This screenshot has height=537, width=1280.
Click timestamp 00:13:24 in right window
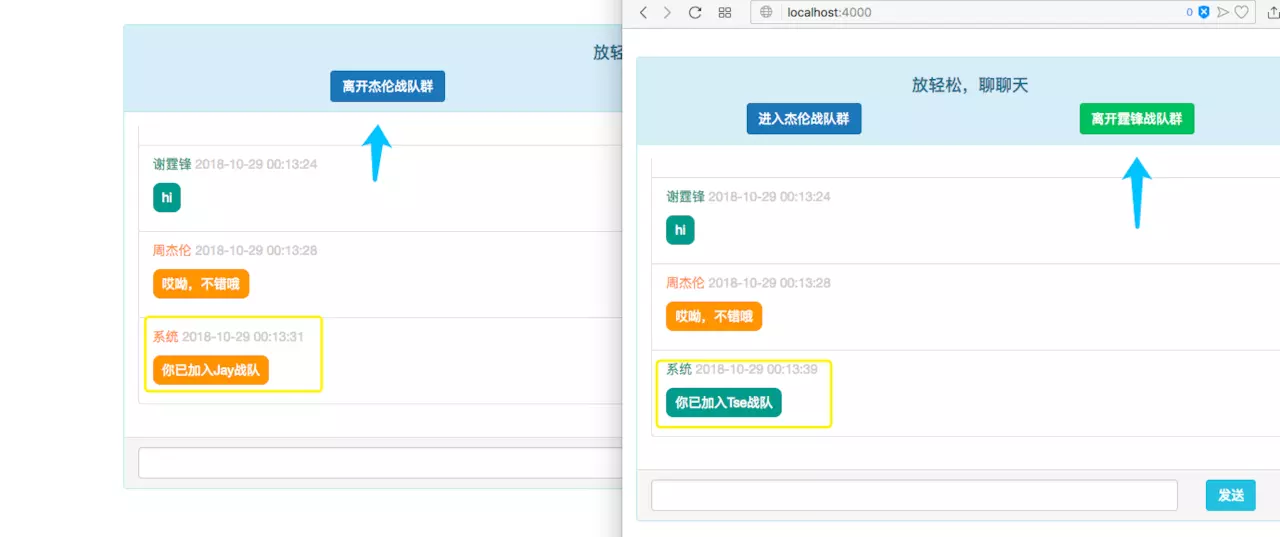(770, 196)
